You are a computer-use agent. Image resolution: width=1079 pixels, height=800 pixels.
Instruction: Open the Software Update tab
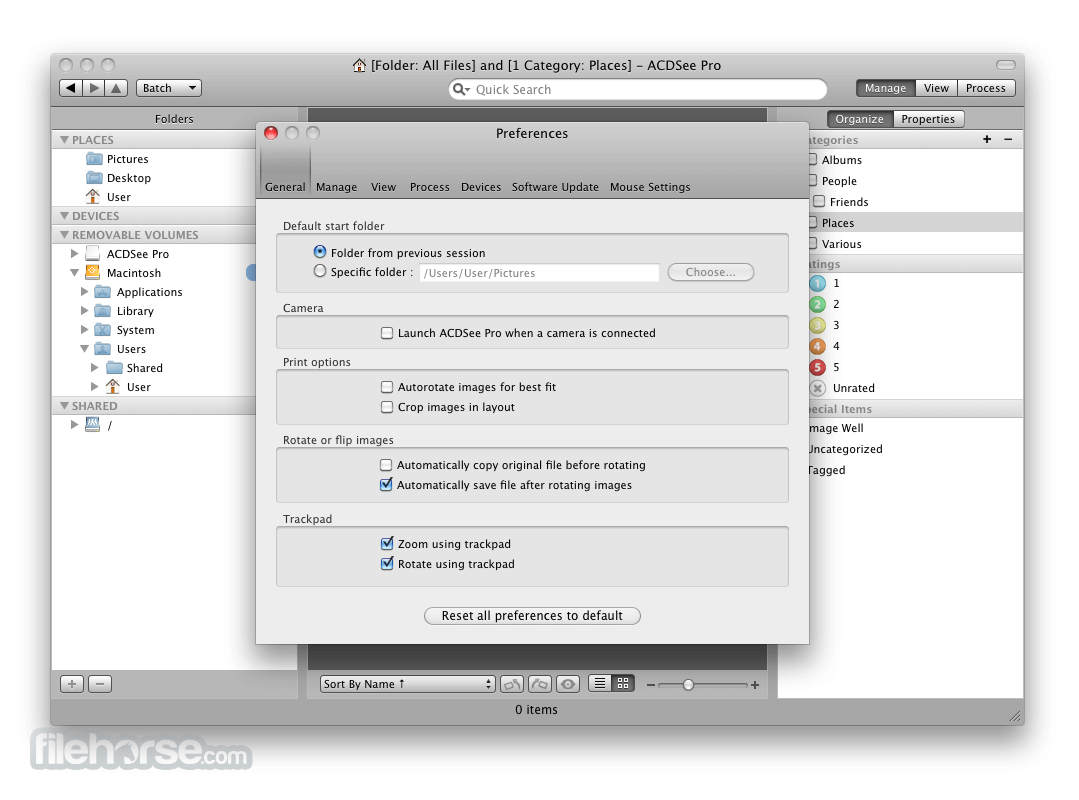coord(555,187)
